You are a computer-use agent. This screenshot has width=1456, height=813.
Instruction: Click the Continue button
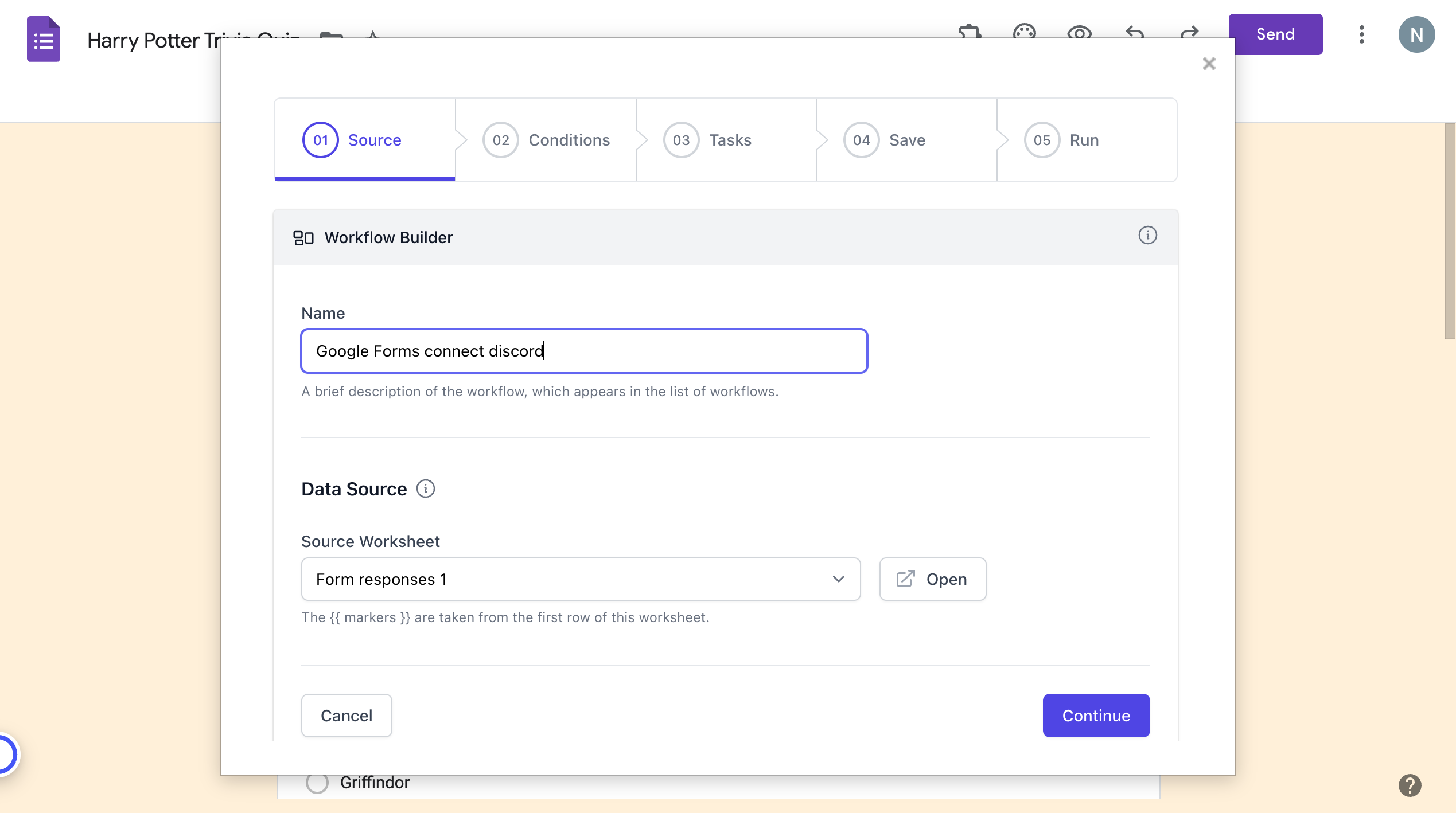click(x=1096, y=715)
